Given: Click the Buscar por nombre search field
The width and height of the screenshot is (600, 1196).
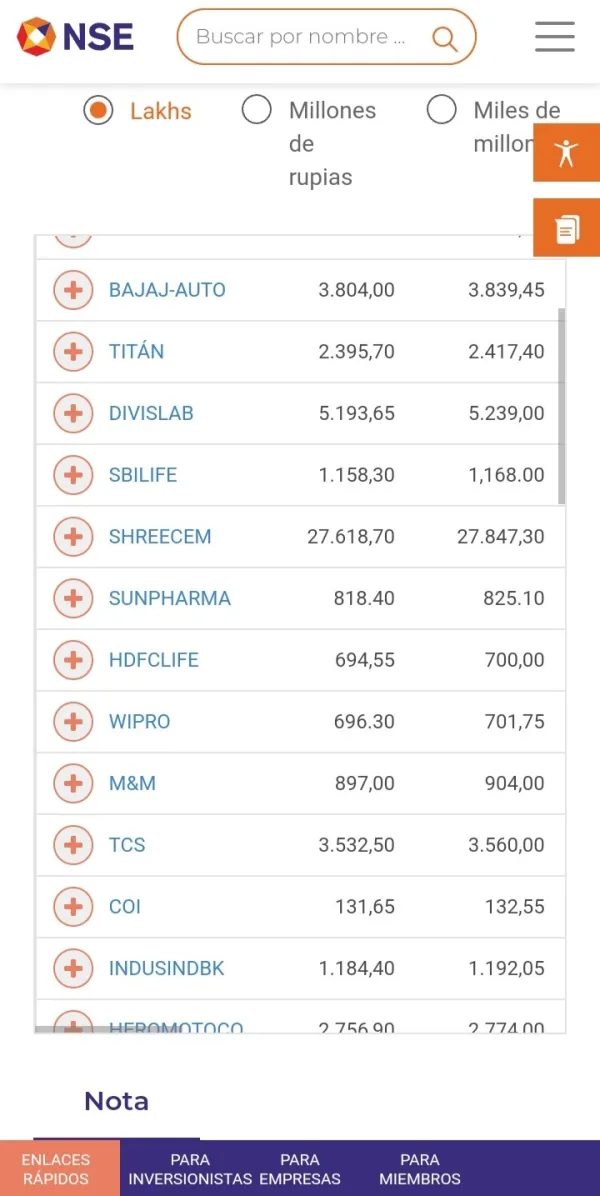Looking at the screenshot, I should 301,37.
